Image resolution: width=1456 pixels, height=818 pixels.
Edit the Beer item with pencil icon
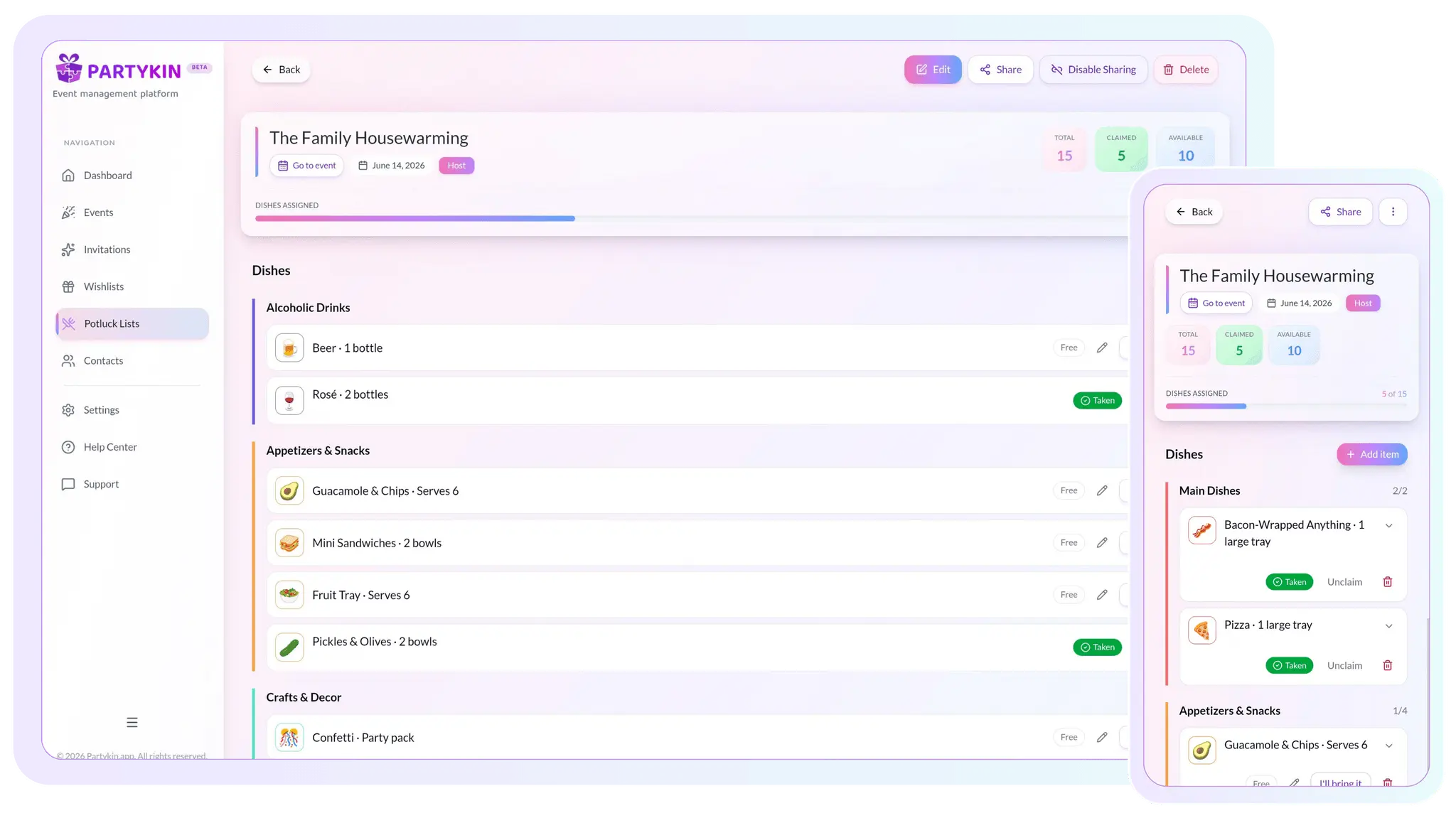coord(1102,348)
